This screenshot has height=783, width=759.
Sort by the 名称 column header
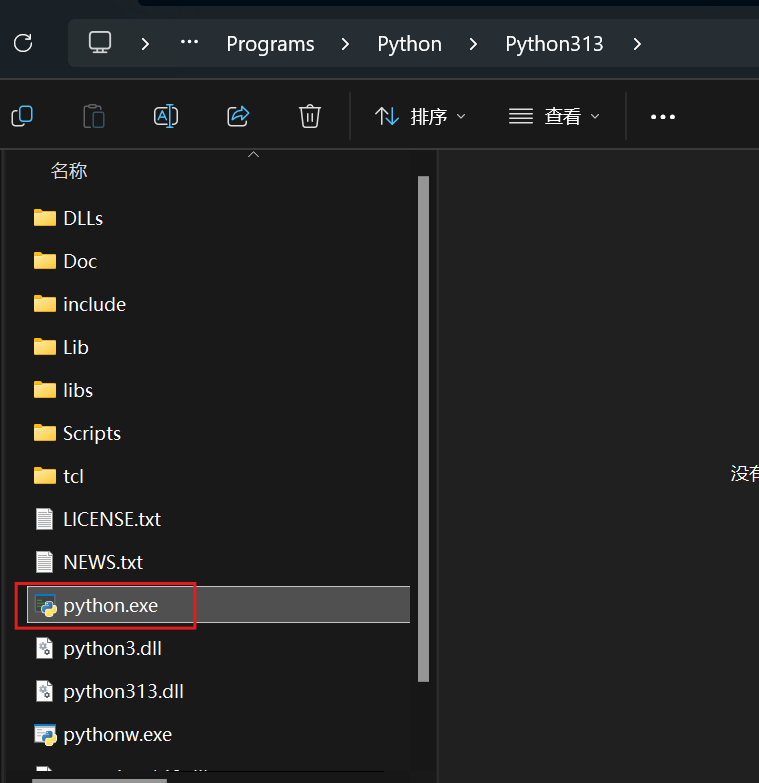[x=69, y=171]
